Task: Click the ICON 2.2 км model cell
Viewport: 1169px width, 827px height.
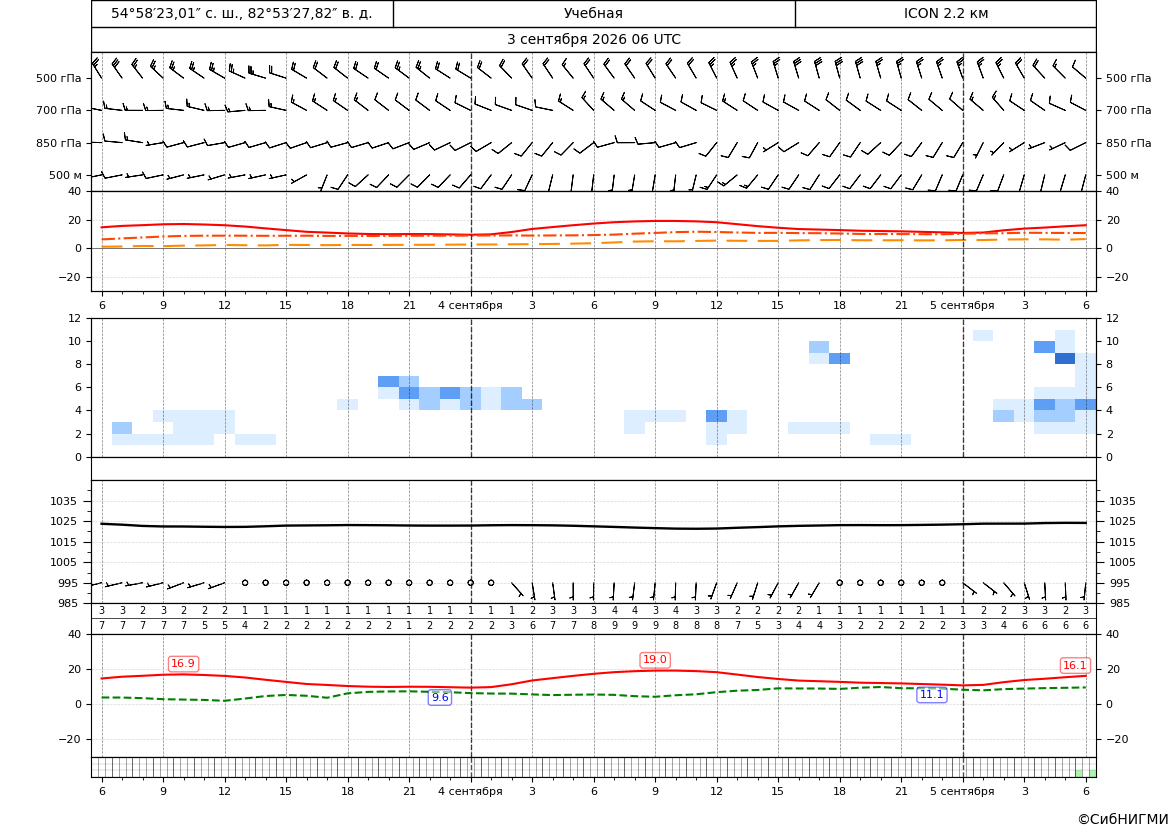Action: tap(945, 13)
